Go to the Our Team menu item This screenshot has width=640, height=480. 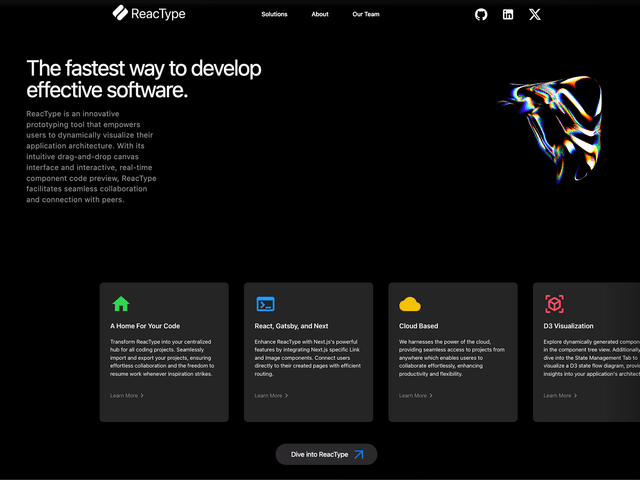click(x=366, y=14)
